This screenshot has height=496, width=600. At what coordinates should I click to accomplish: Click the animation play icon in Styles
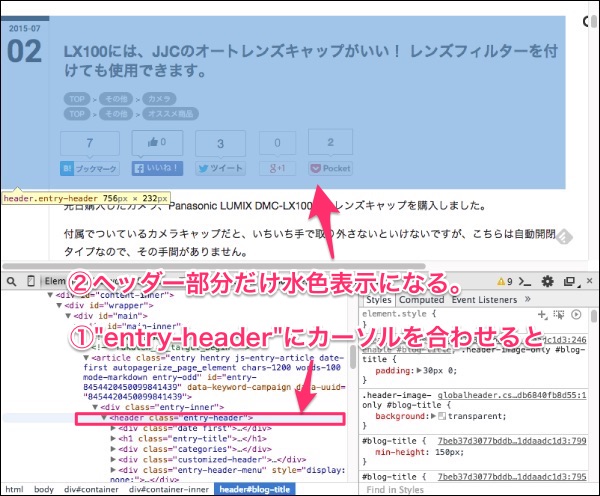[576, 315]
